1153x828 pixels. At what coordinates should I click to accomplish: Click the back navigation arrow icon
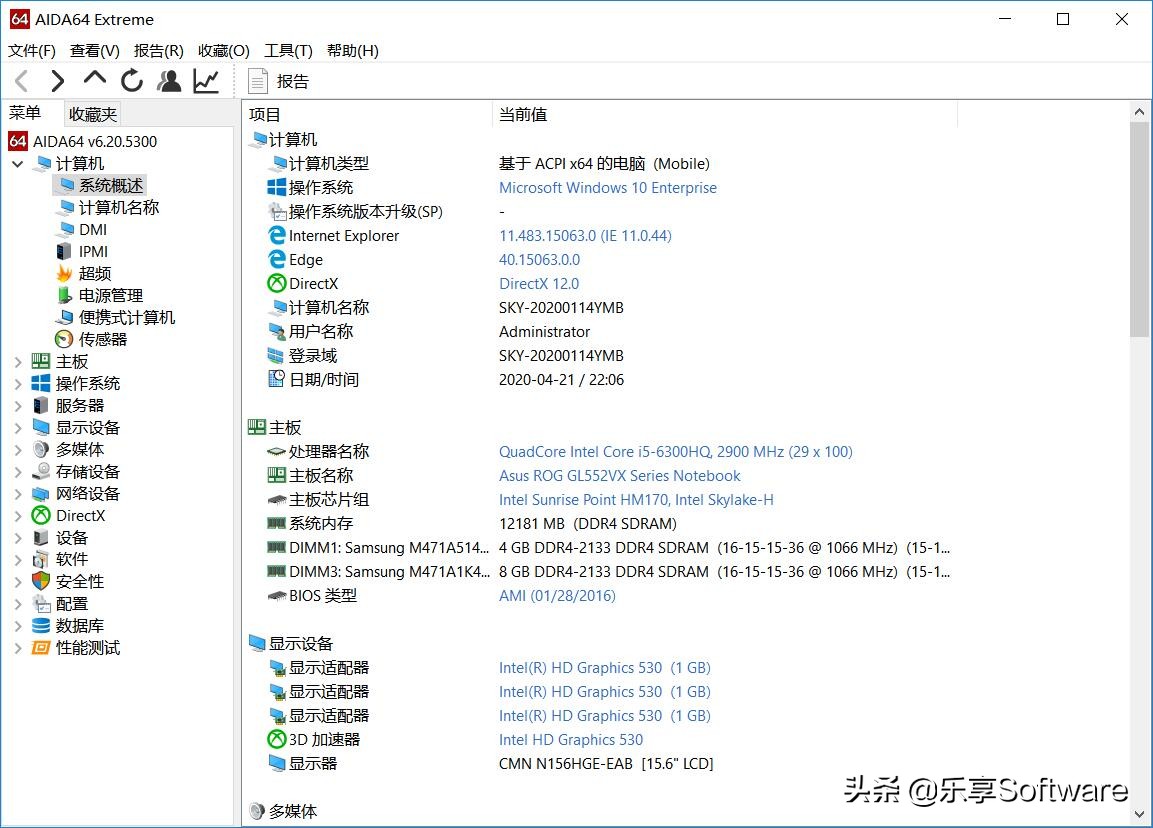click(20, 81)
